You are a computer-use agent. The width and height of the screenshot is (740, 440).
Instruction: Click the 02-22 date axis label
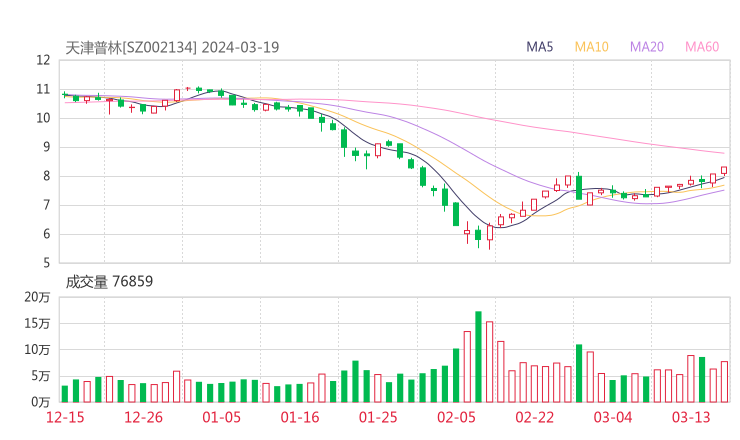tap(535, 417)
